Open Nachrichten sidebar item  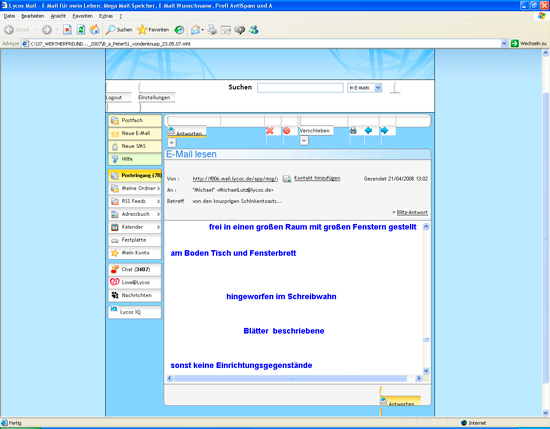click(135, 295)
